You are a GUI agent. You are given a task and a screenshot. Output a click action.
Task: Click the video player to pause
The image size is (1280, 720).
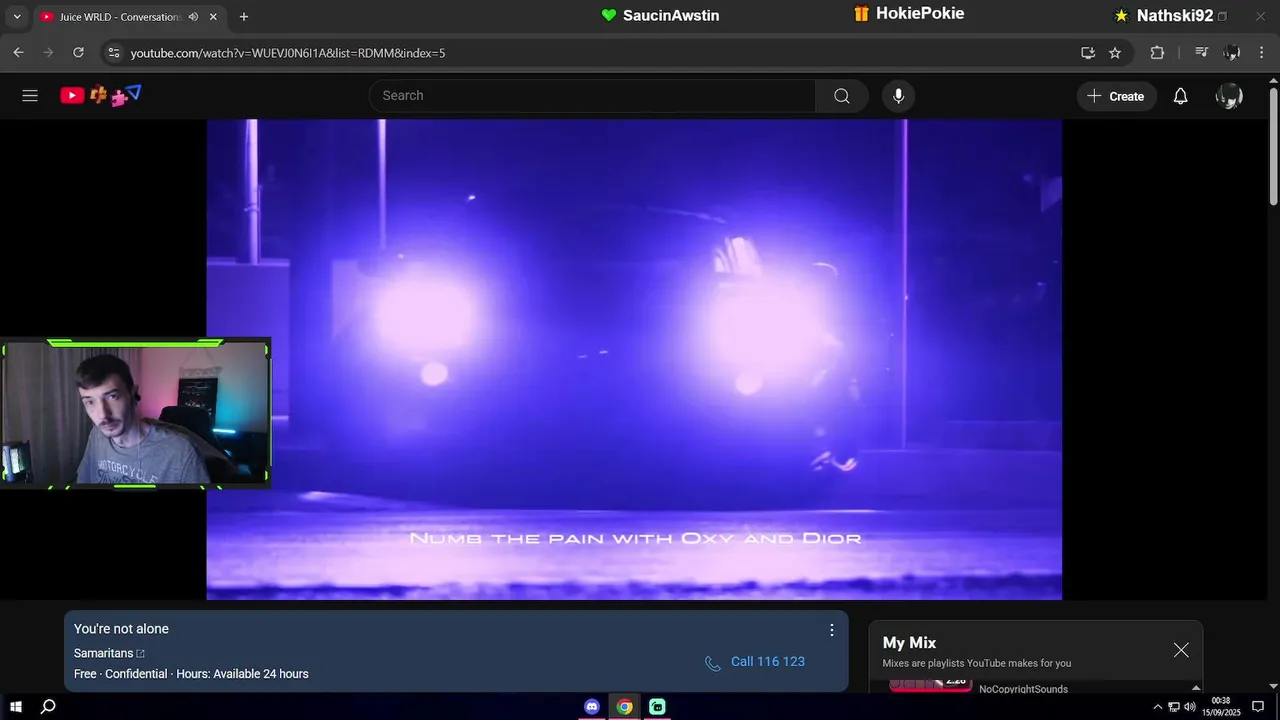(x=634, y=360)
